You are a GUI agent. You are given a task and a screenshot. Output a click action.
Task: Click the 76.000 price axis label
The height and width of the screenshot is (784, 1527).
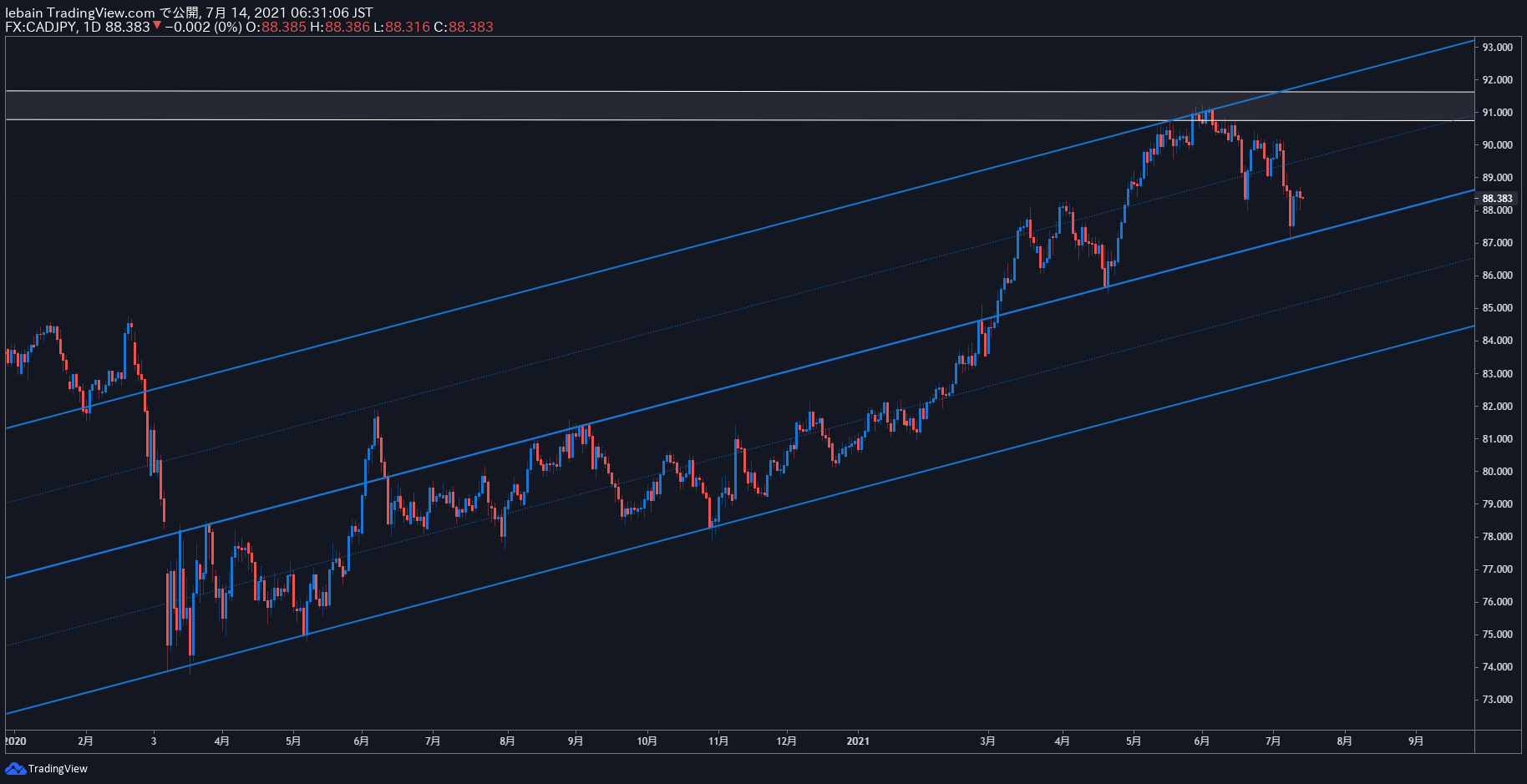[1497, 602]
